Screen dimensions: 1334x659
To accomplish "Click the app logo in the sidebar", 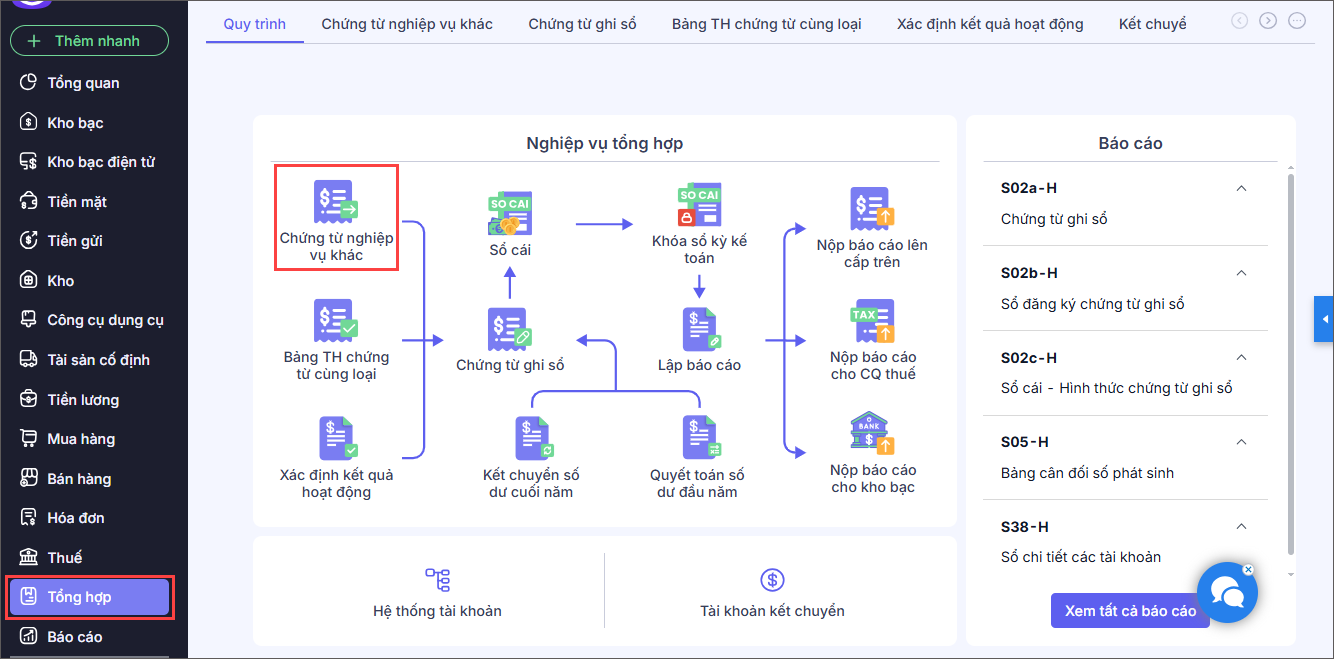I will click(32, 4).
